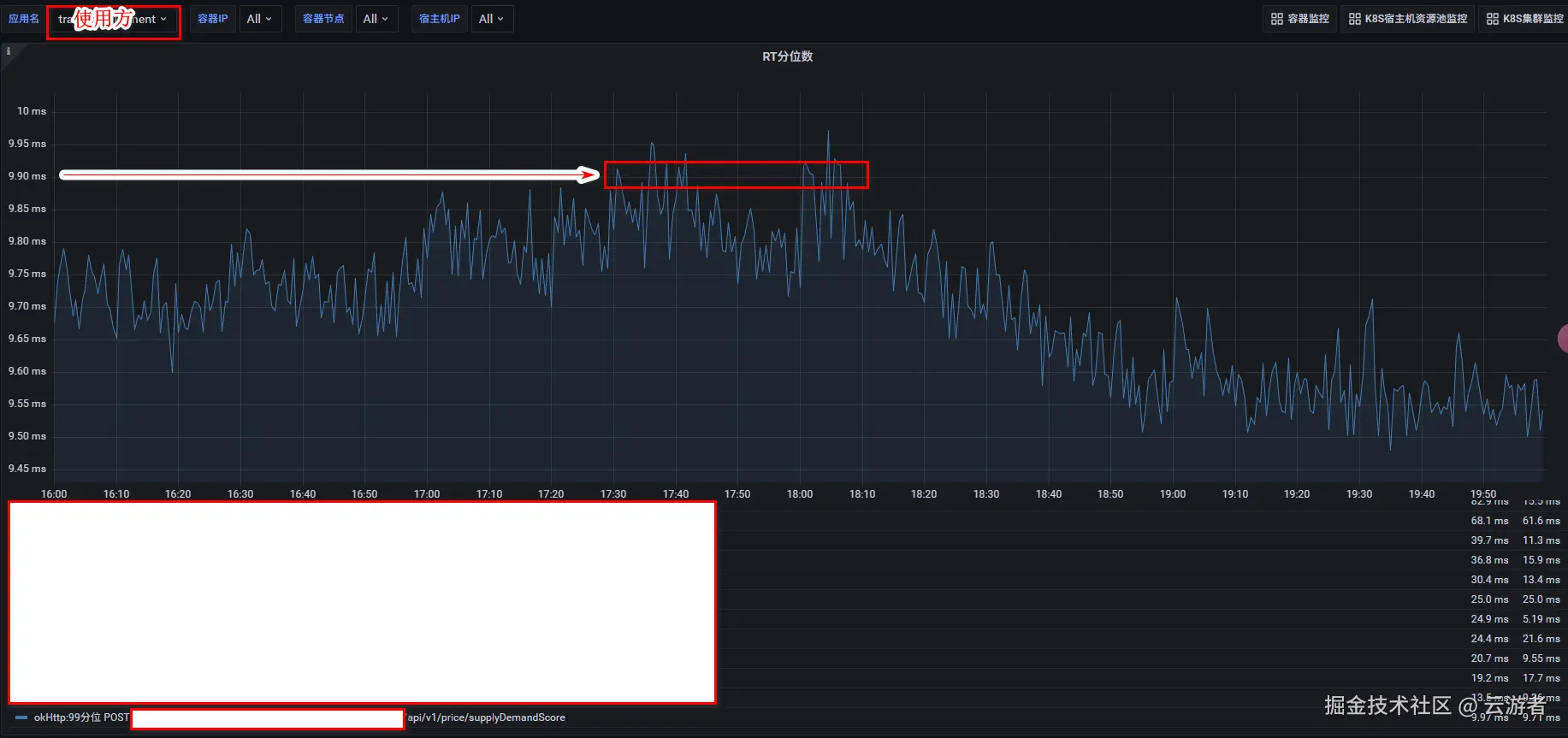The image size is (1568, 738).
Task: Go to the K8S集群监控 dashboard
Action: click(x=1533, y=19)
